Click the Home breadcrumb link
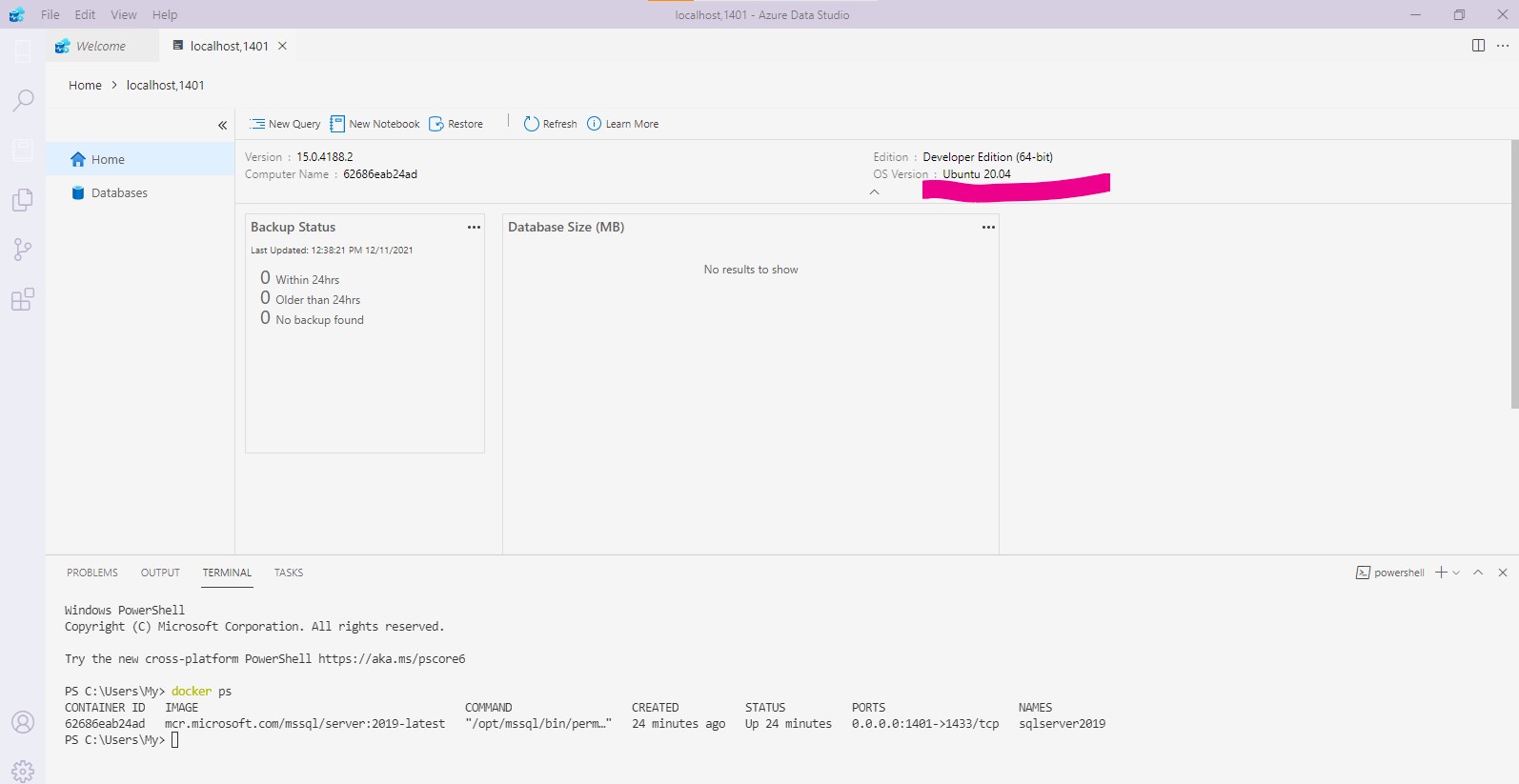1519x784 pixels. [x=85, y=85]
